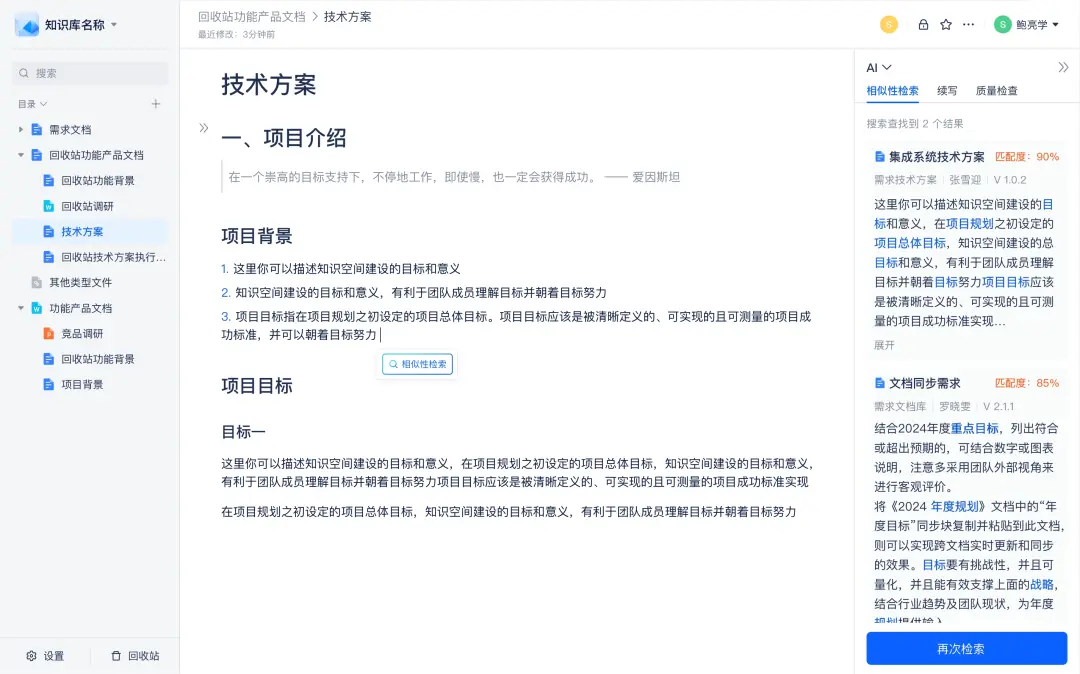Collapse the 回收站功能产品文档 folder

click(21, 155)
